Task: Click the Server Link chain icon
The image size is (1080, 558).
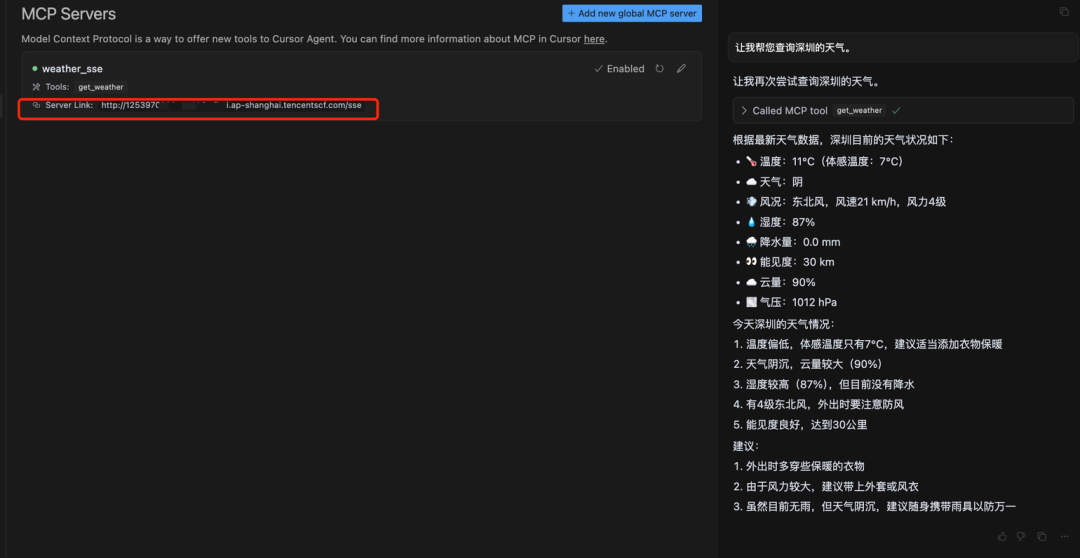Action: pyautogui.click(x=37, y=105)
